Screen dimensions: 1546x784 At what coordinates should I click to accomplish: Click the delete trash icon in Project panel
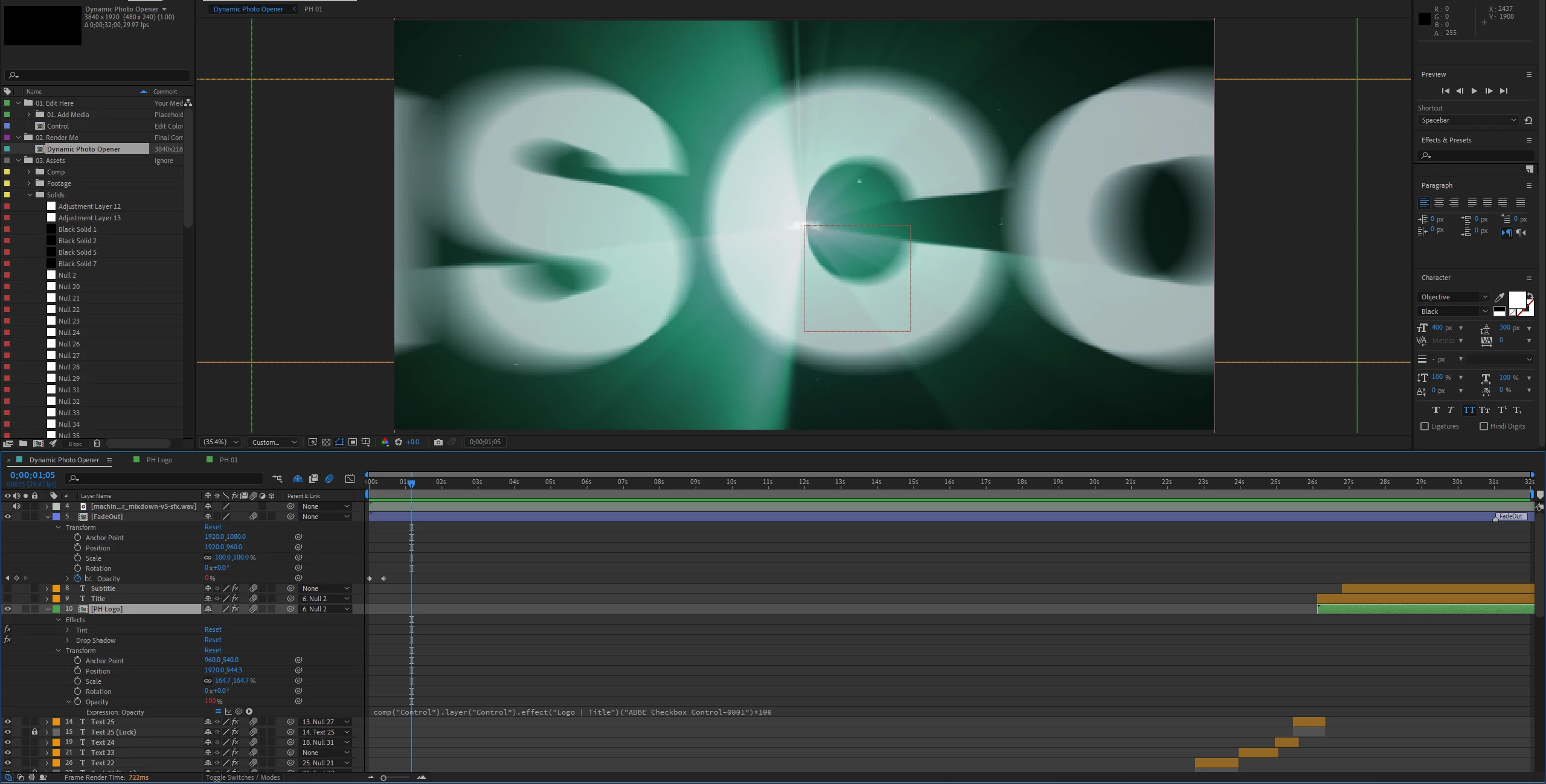[x=97, y=444]
